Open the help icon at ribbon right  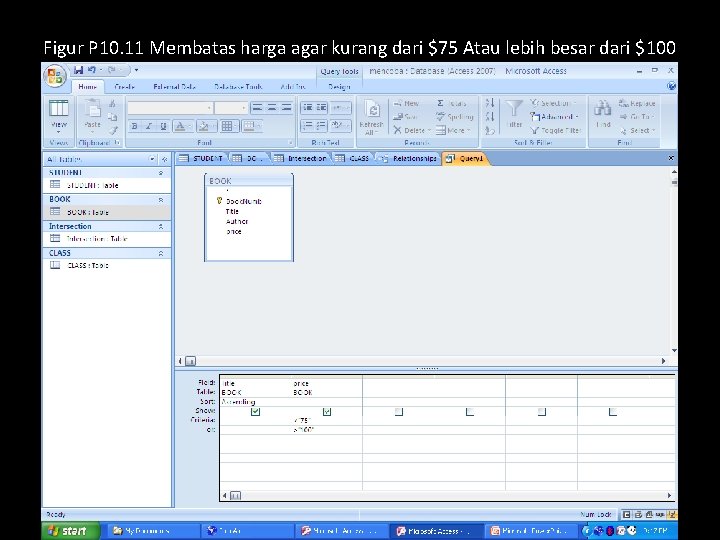[671, 86]
